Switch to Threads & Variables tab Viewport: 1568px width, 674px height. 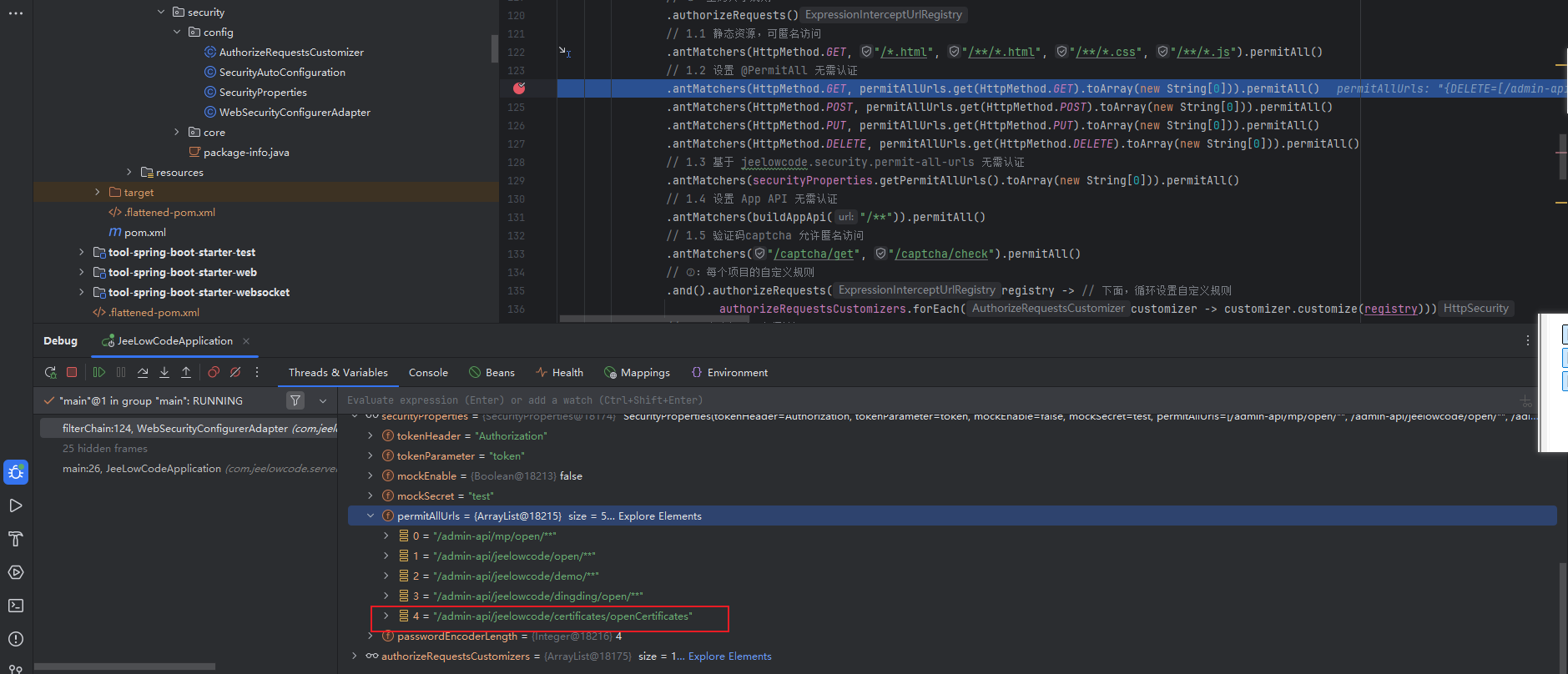(338, 372)
